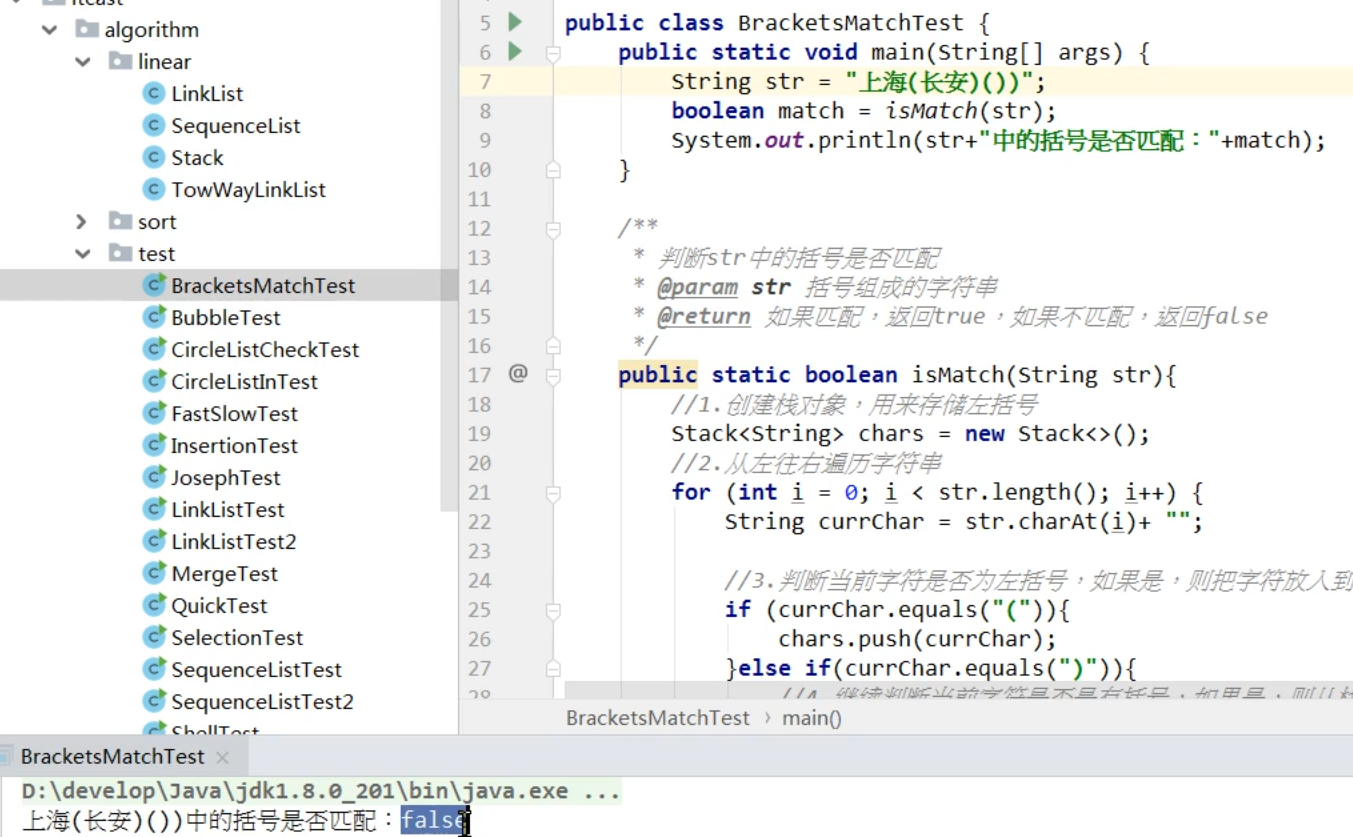
Task: Select InsertionTest in the project tree
Action: tap(234, 445)
